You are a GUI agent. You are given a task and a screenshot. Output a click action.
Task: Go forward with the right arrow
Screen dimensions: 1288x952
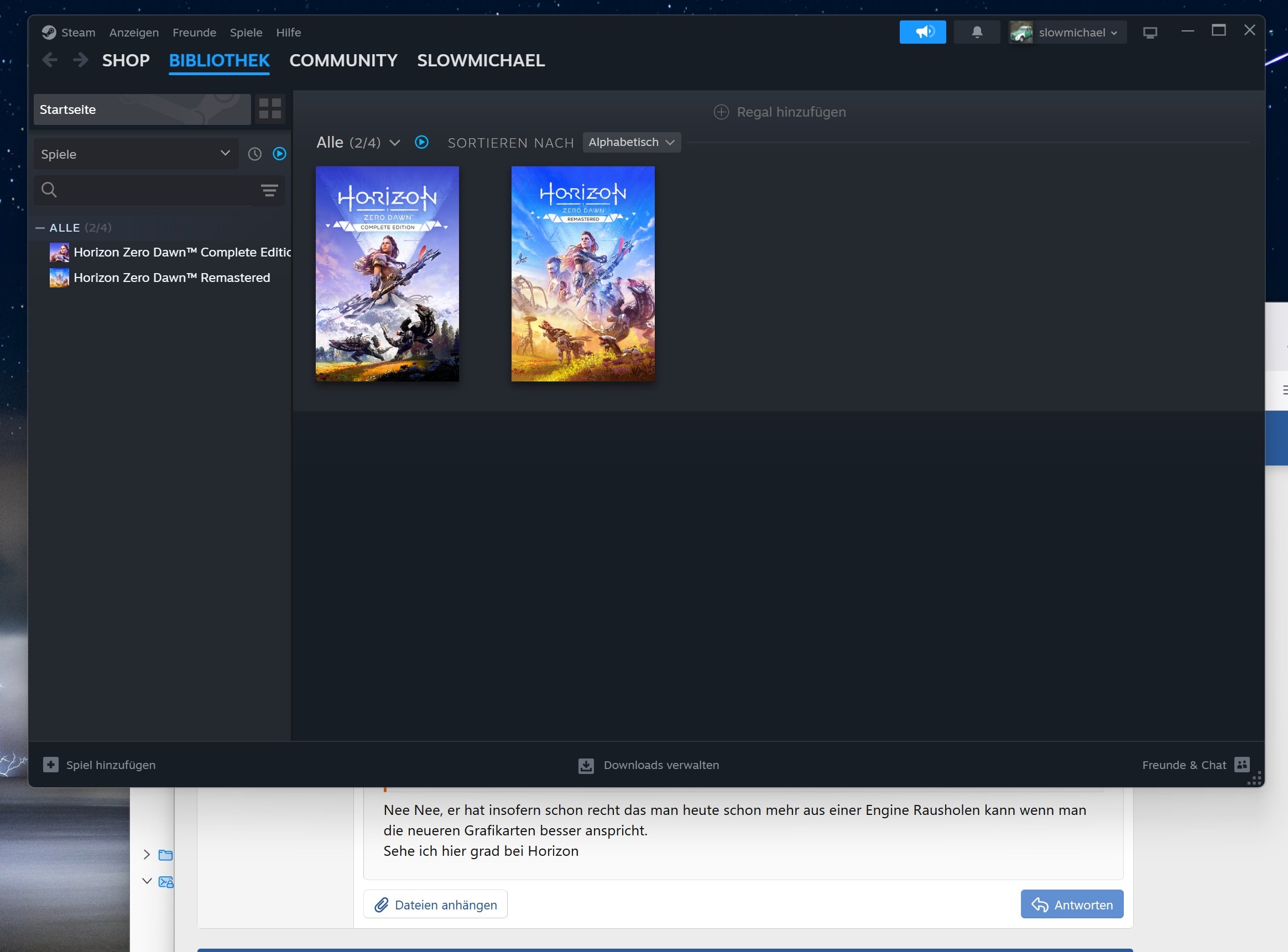pyautogui.click(x=80, y=60)
